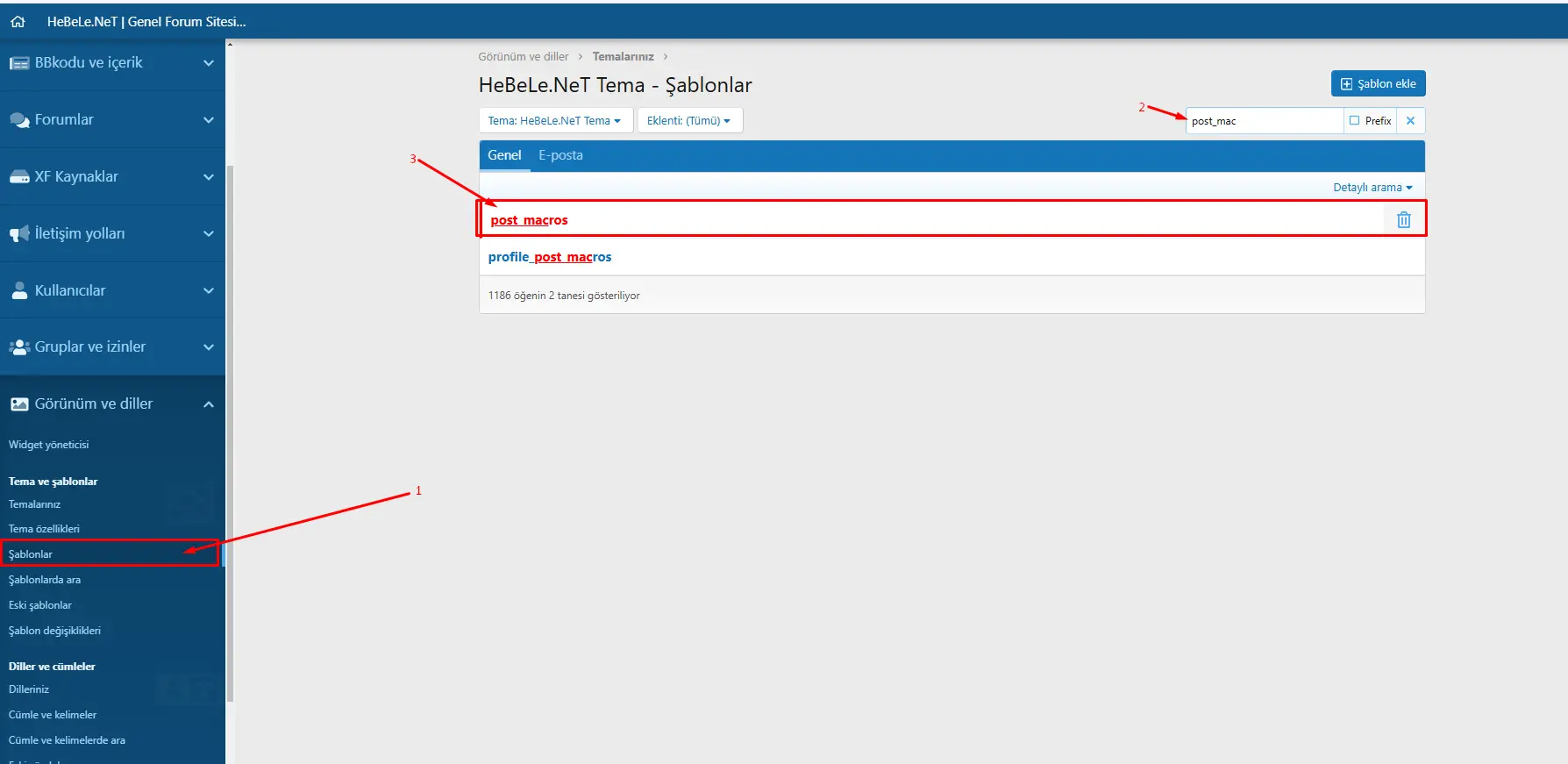Switch to the E-posta tab
Image resolution: width=1568 pixels, height=764 pixels.
560,155
